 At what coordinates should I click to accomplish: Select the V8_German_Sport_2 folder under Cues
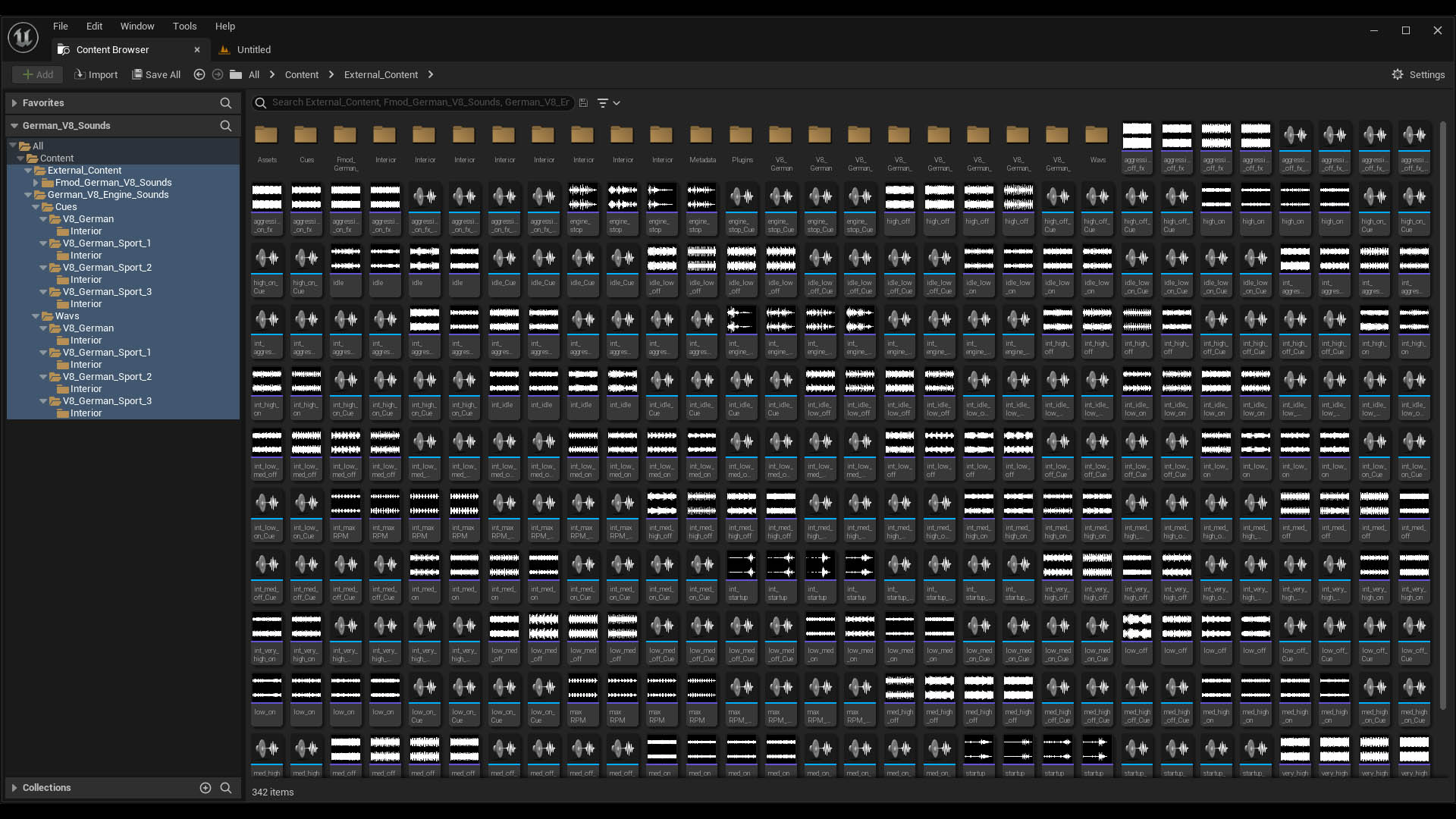[107, 268]
